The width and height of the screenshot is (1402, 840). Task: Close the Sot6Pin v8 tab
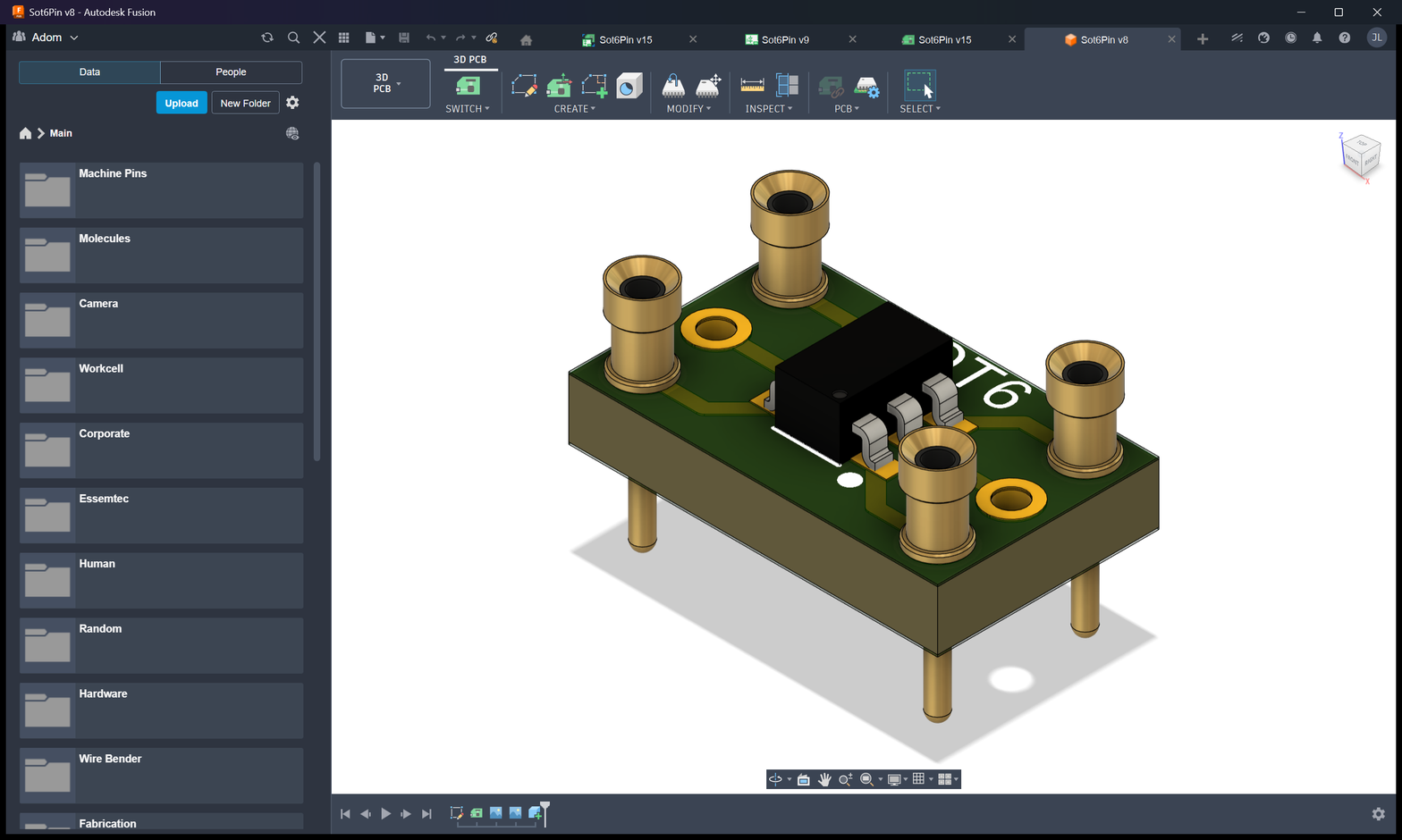[1171, 39]
